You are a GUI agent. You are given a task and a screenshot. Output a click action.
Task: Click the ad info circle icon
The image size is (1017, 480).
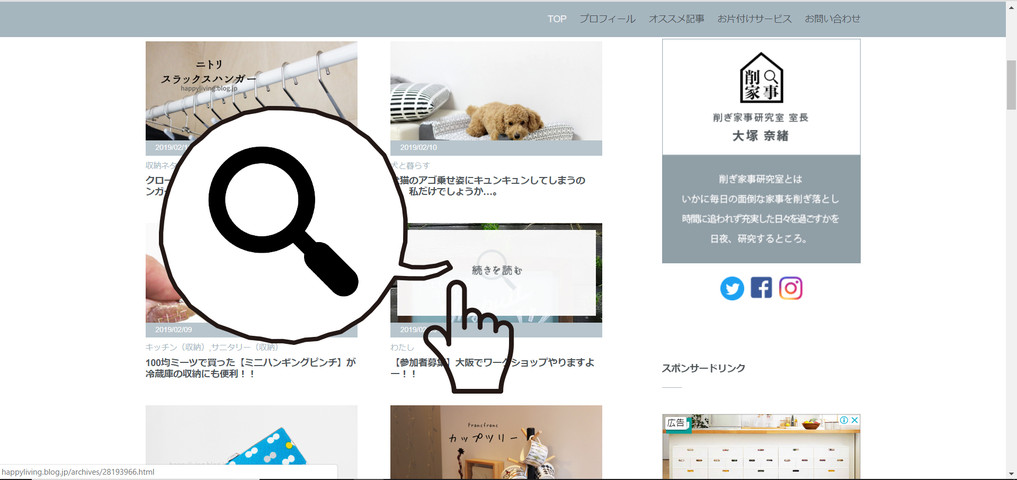click(844, 420)
